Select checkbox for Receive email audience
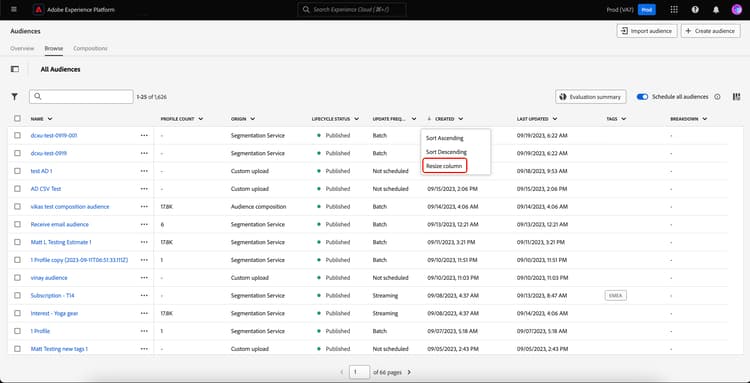 point(17,224)
